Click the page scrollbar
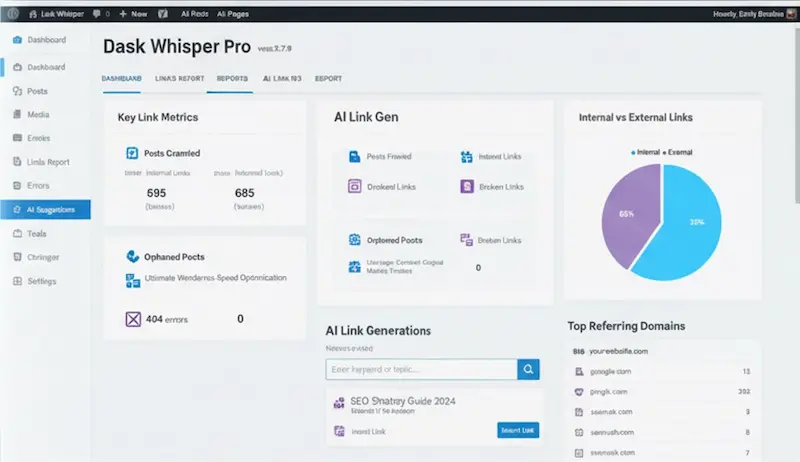The height and width of the screenshot is (462, 800). coord(797,115)
